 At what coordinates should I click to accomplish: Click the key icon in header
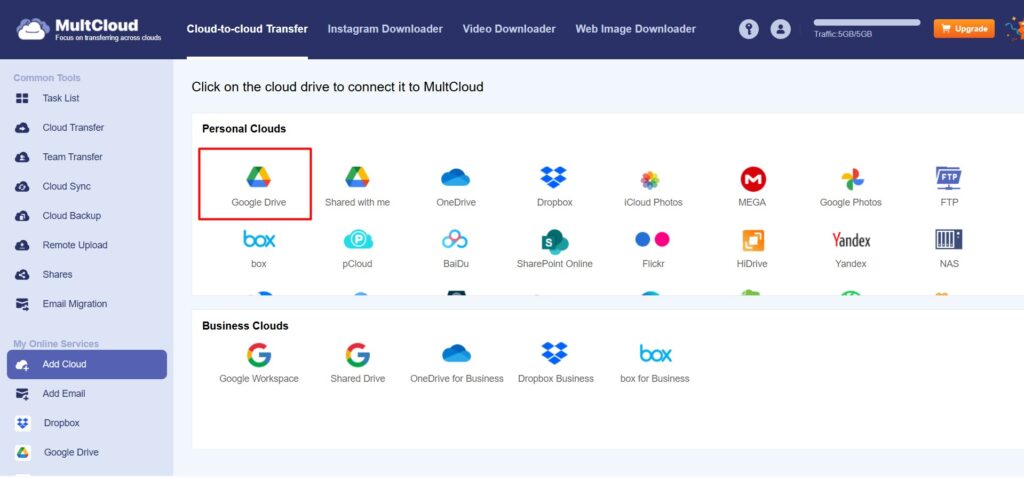point(749,29)
